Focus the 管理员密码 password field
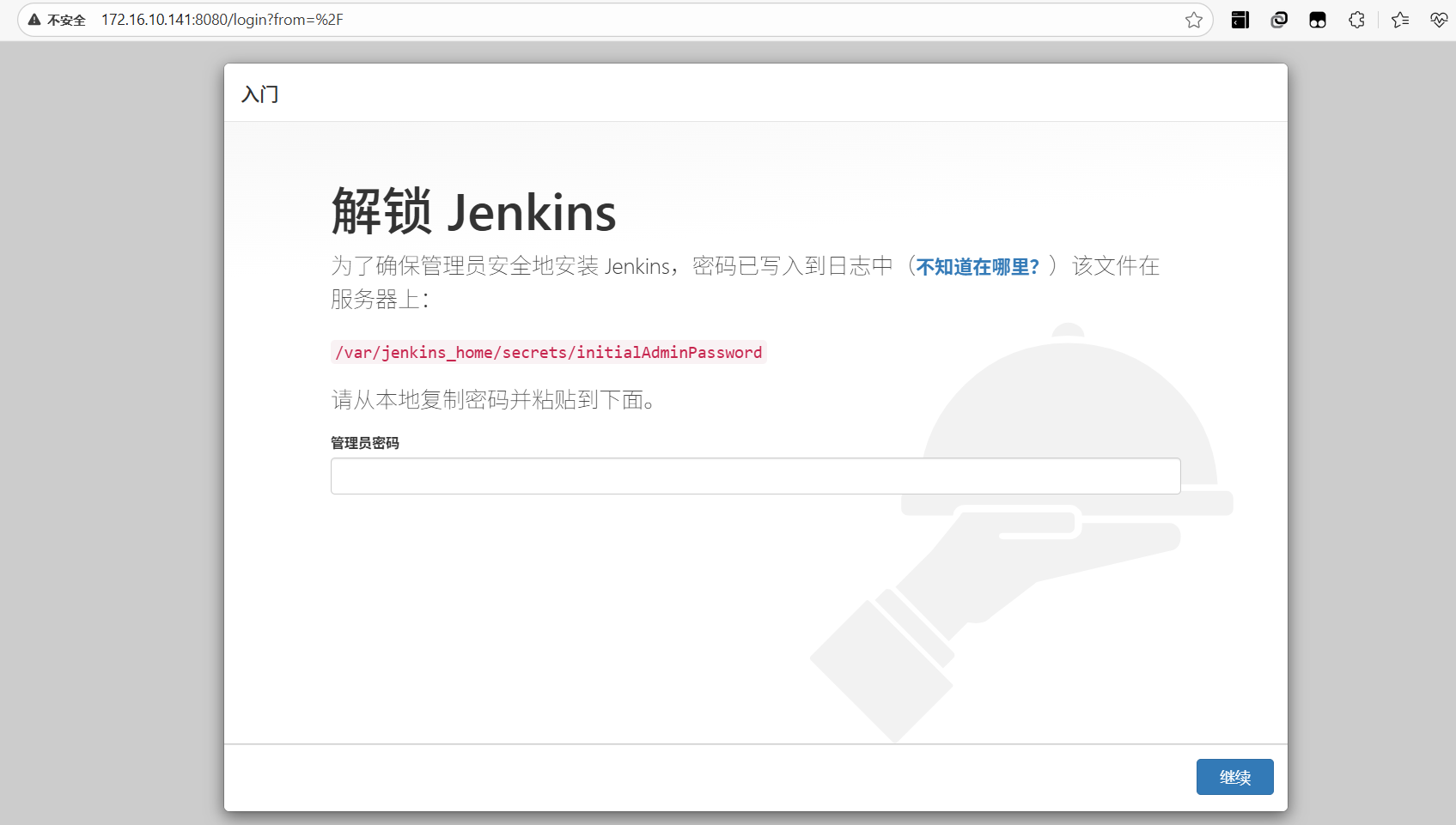1456x825 pixels. (x=755, y=476)
